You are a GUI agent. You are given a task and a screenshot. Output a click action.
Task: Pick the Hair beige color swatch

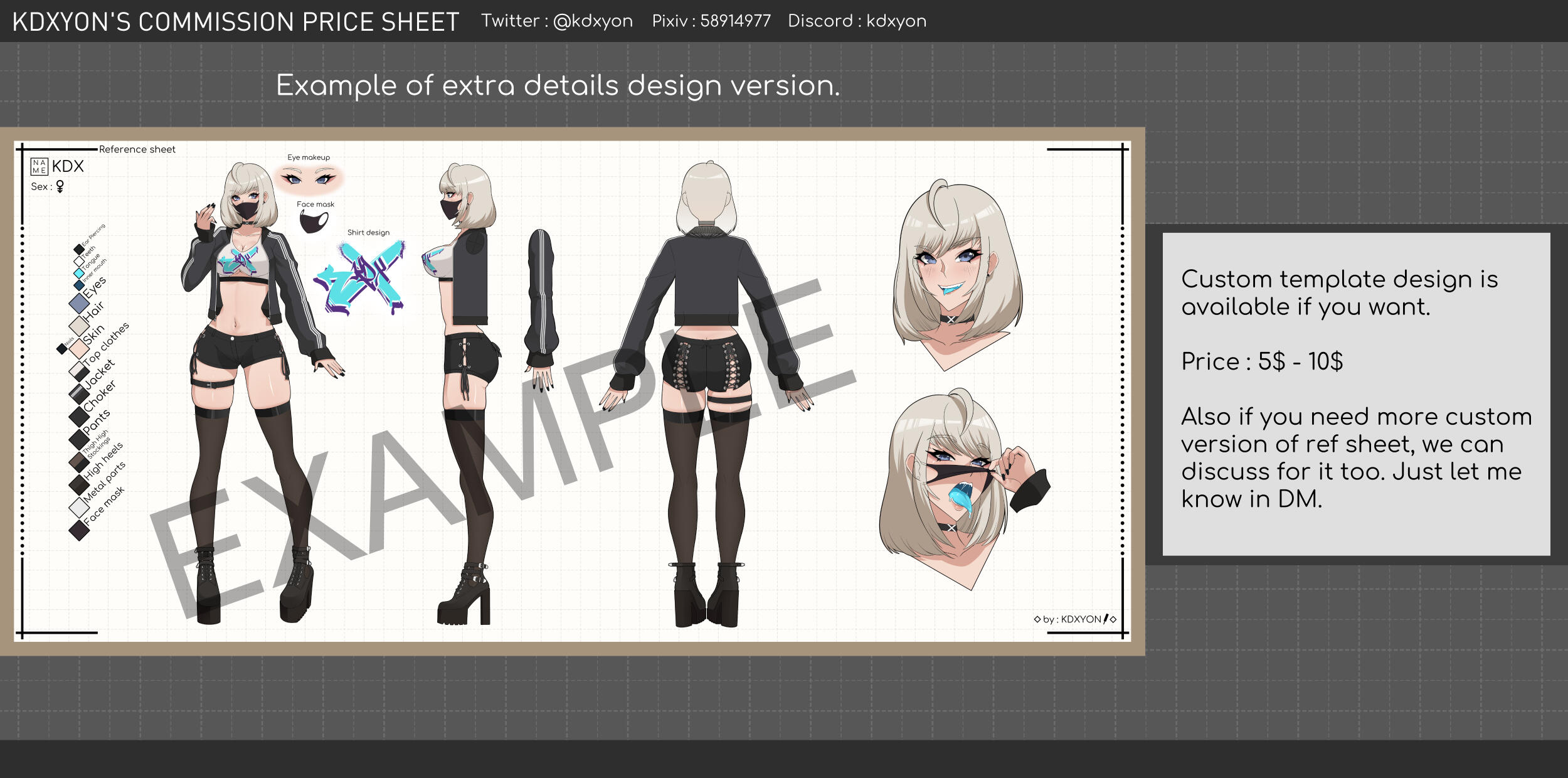[79, 325]
